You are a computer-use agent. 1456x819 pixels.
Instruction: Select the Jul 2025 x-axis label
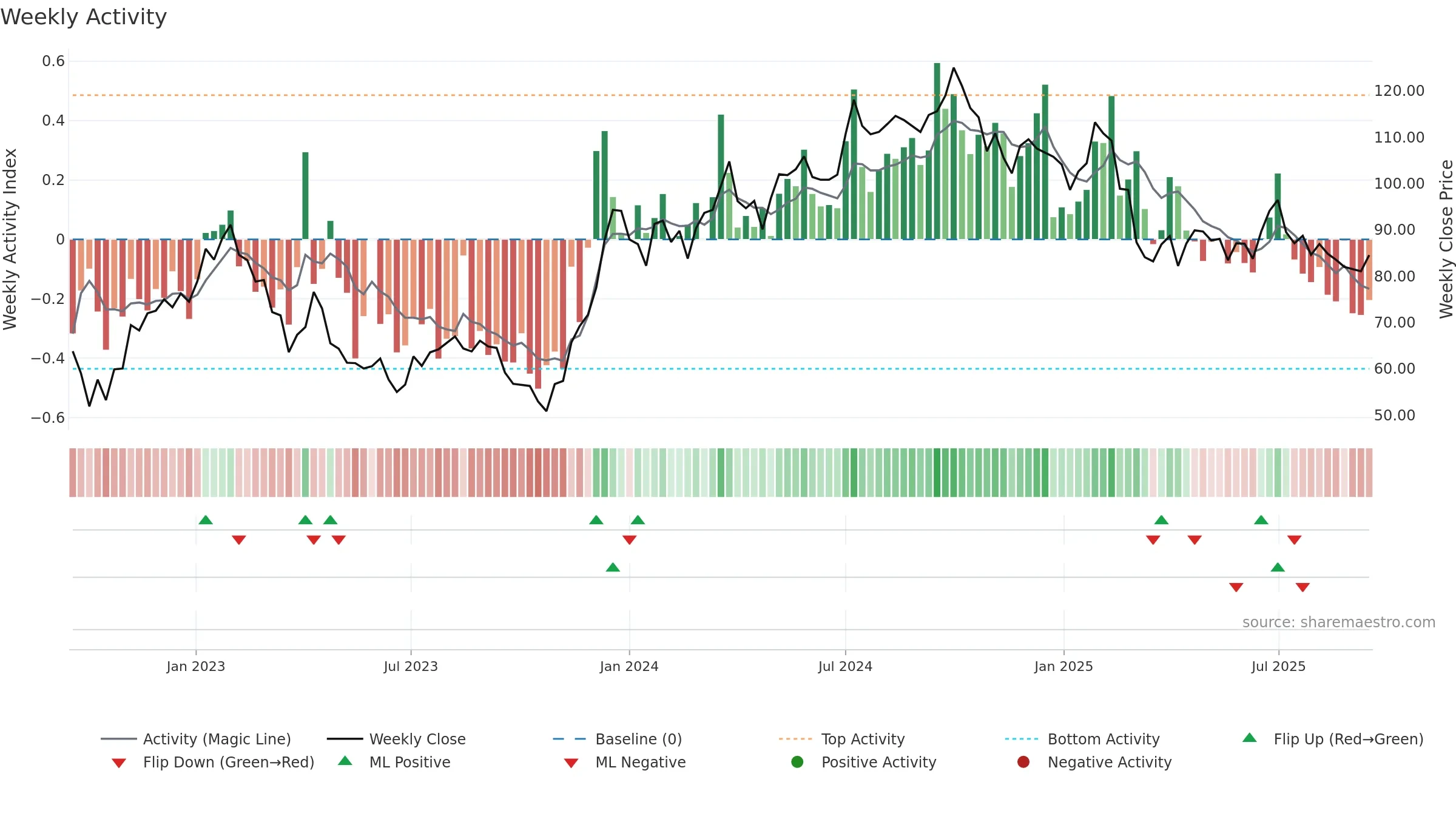coord(1278,666)
